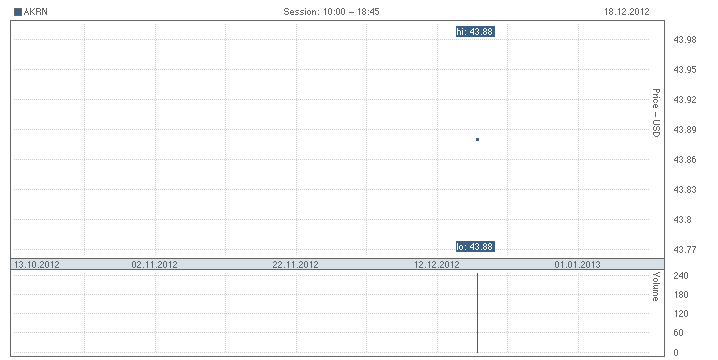Click the lo: 43.88 price tag
The image size is (718, 360).
coord(475,247)
